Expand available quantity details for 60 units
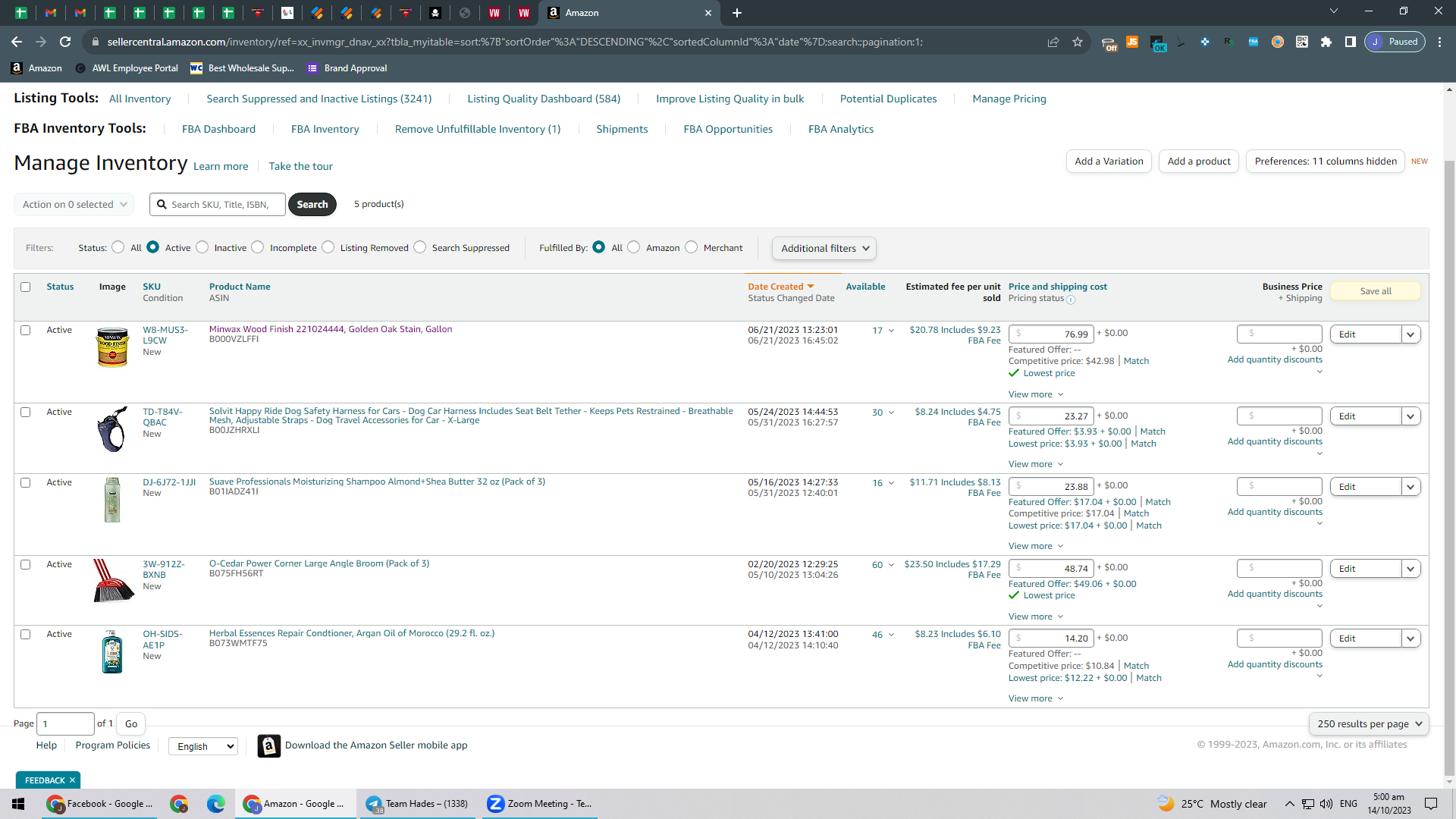Viewport: 1456px width, 819px height. click(892, 565)
